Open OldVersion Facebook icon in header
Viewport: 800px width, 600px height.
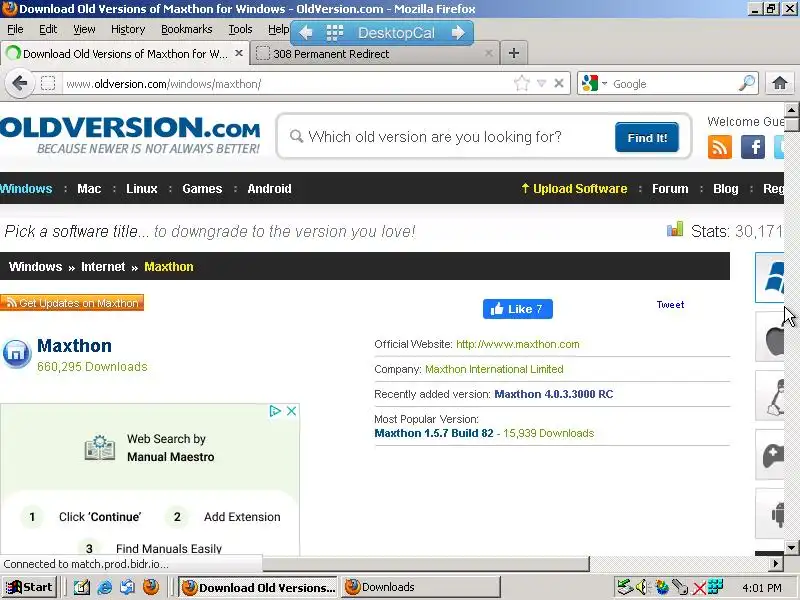(x=753, y=147)
